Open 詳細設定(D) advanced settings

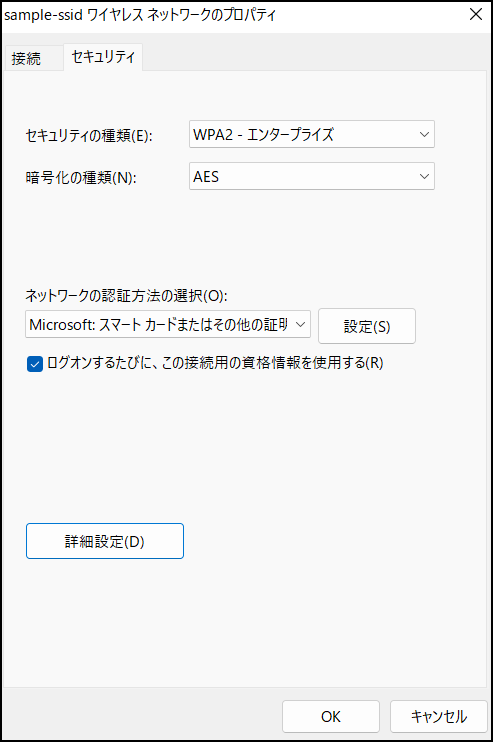point(105,541)
